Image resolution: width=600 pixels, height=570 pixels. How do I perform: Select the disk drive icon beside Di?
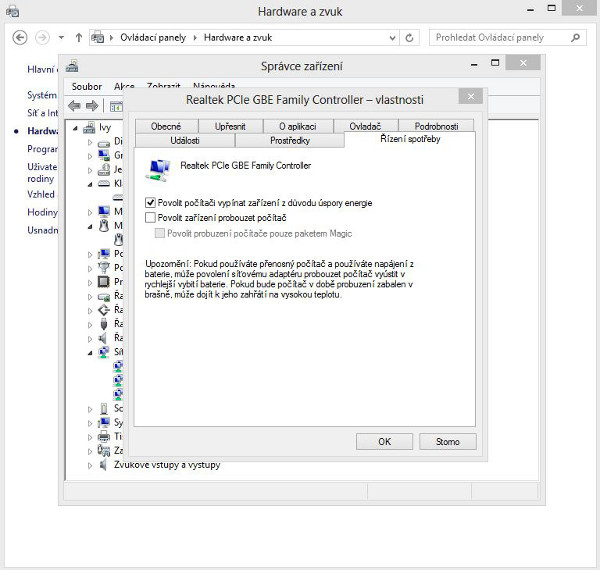(x=104, y=143)
